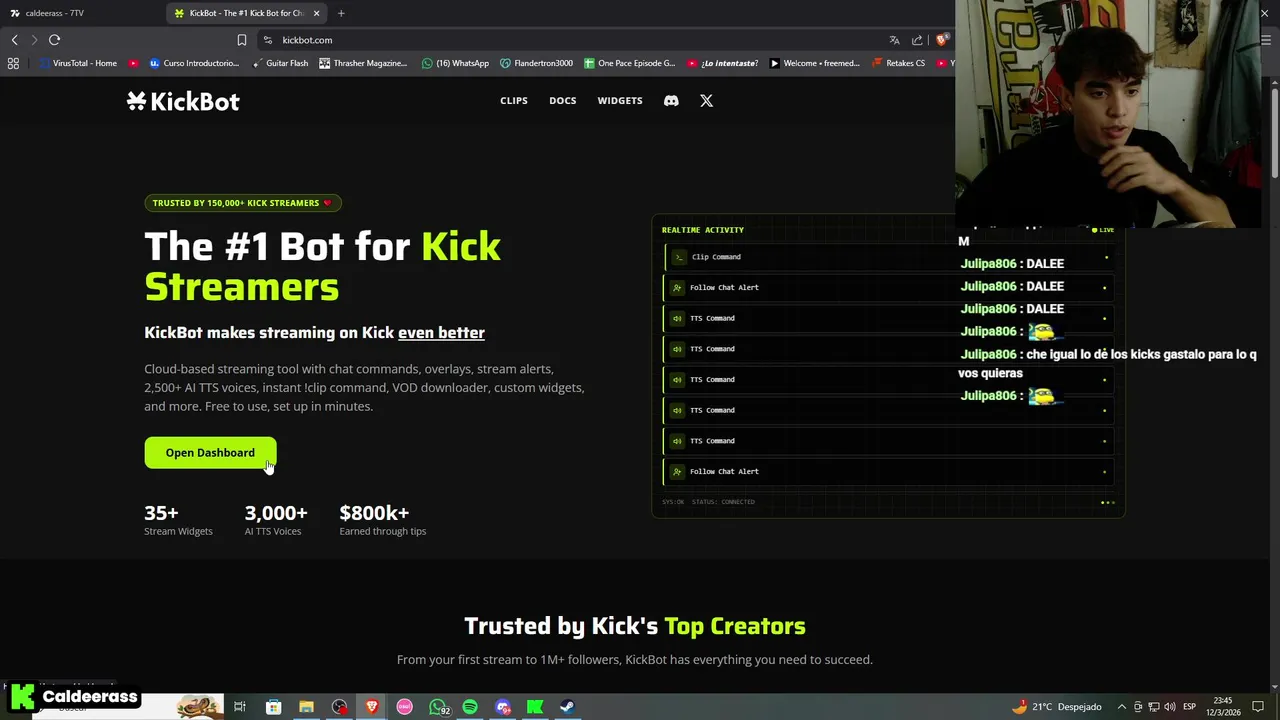The width and height of the screenshot is (1280, 720).
Task: Click the ESP language indicator
Action: click(1190, 707)
